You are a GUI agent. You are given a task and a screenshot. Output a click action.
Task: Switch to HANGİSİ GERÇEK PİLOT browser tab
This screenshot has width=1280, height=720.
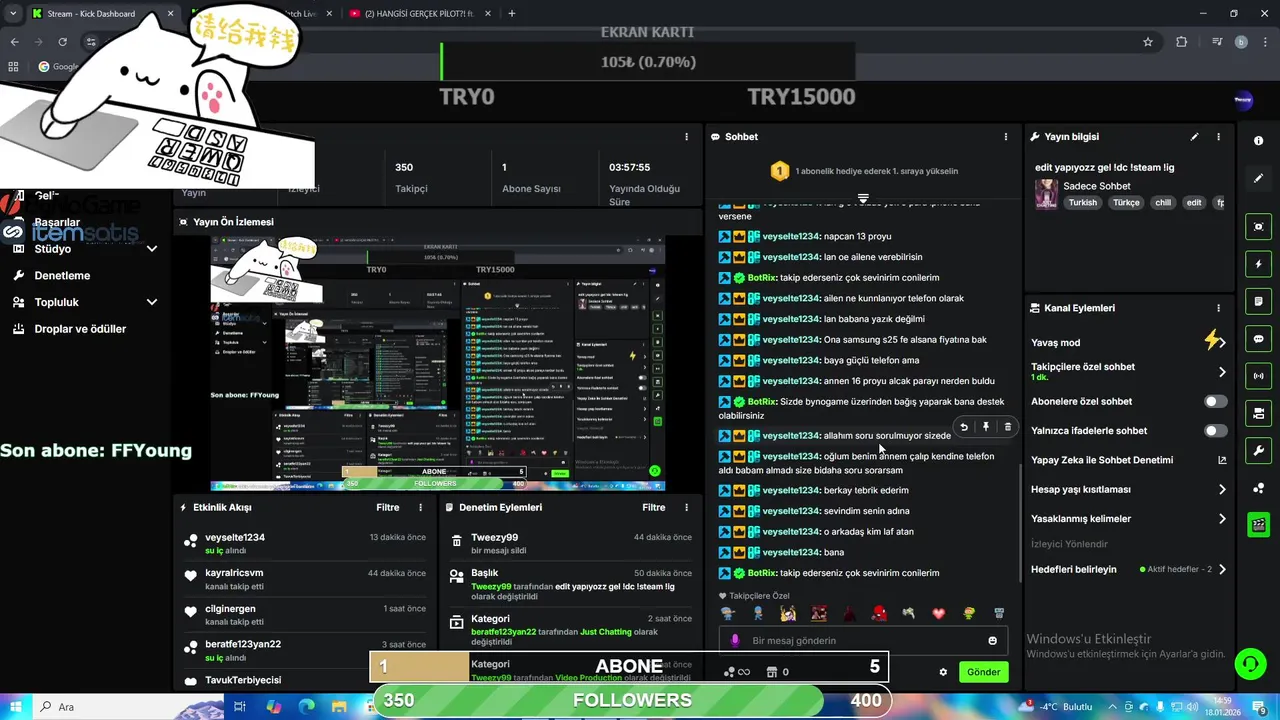(x=418, y=14)
